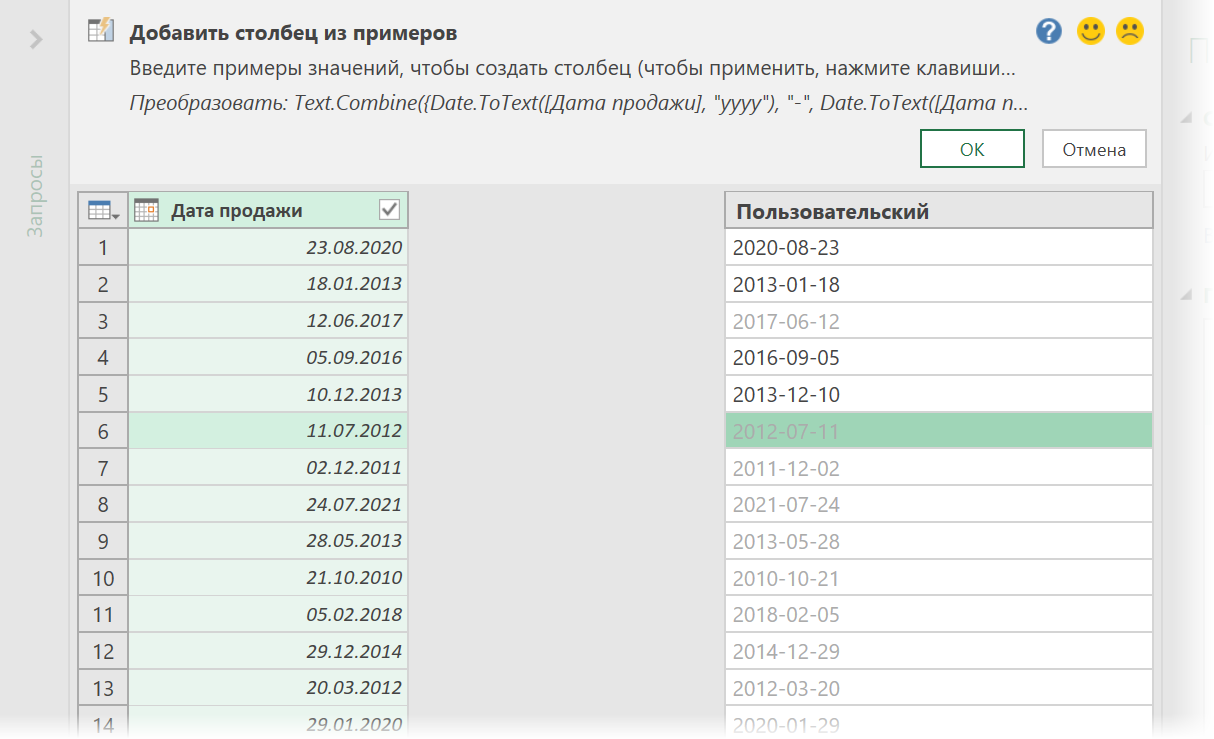Select the Пользовательский column header
Image resolution: width=1214 pixels, height=739 pixels.
pos(939,211)
